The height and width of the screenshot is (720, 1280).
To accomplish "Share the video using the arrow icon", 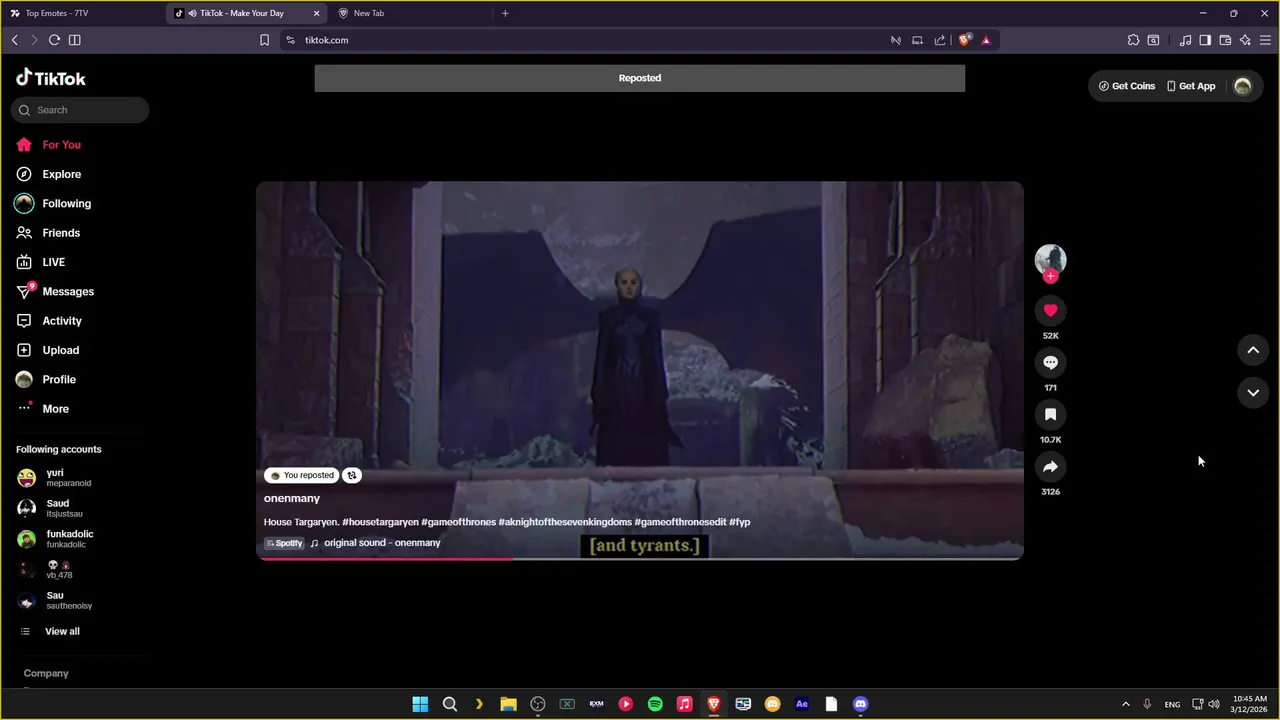I will point(1050,466).
